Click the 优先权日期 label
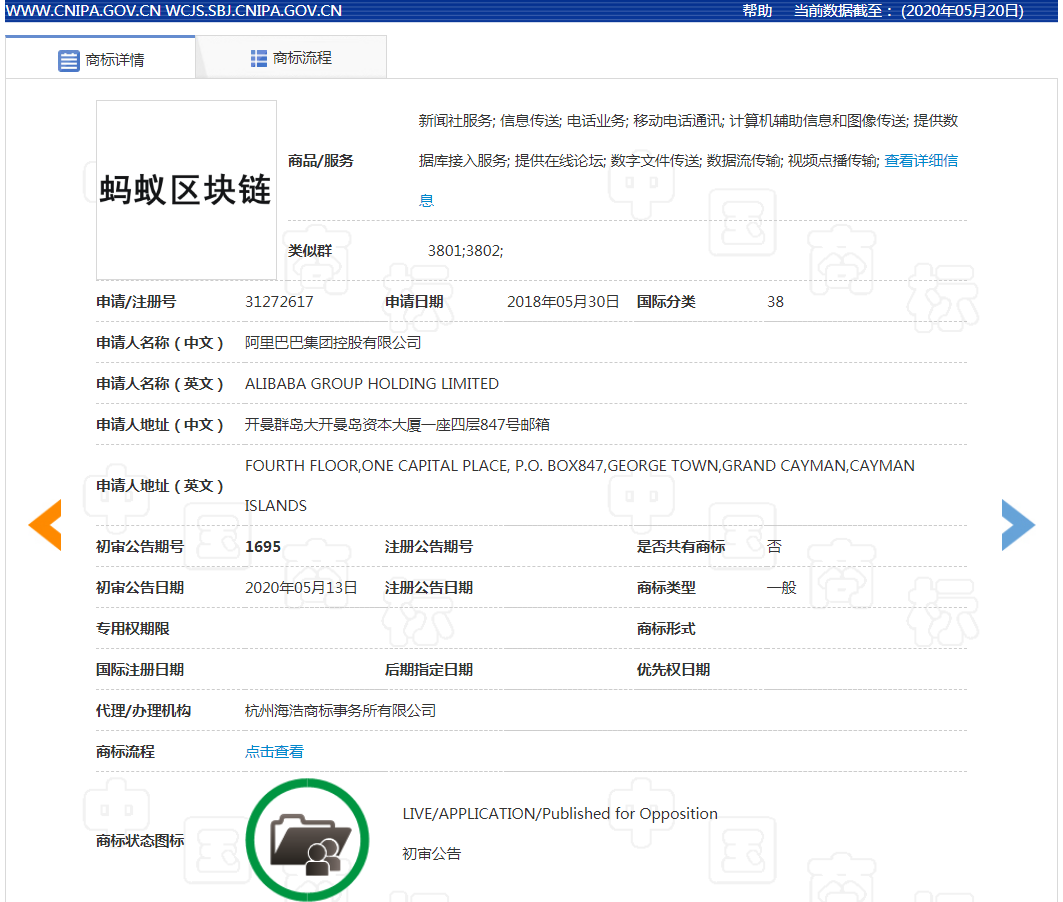 tap(673, 670)
